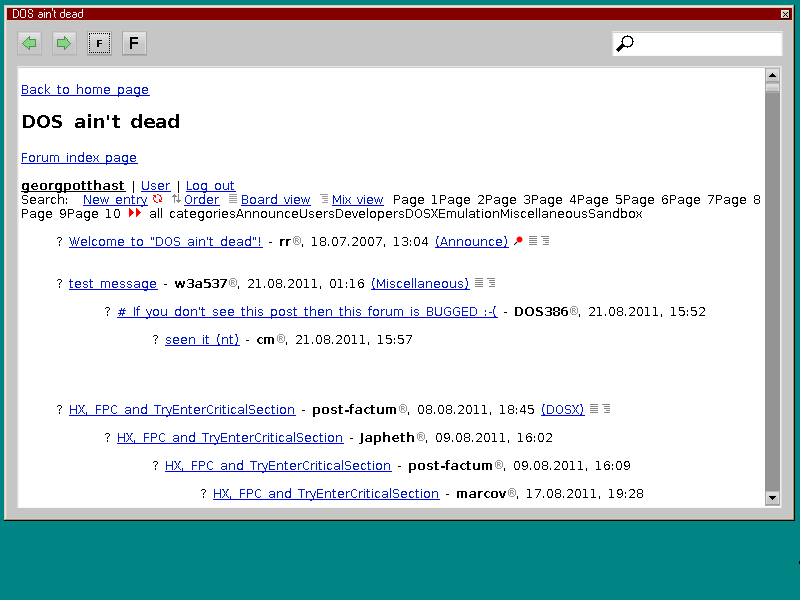
Task: Click the scrollbar up arrow
Action: 772,75
